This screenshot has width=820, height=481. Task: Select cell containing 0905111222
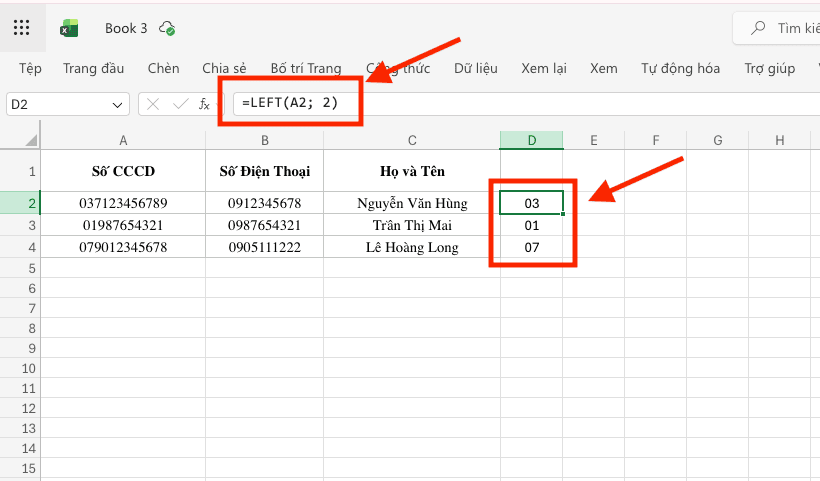pos(265,247)
